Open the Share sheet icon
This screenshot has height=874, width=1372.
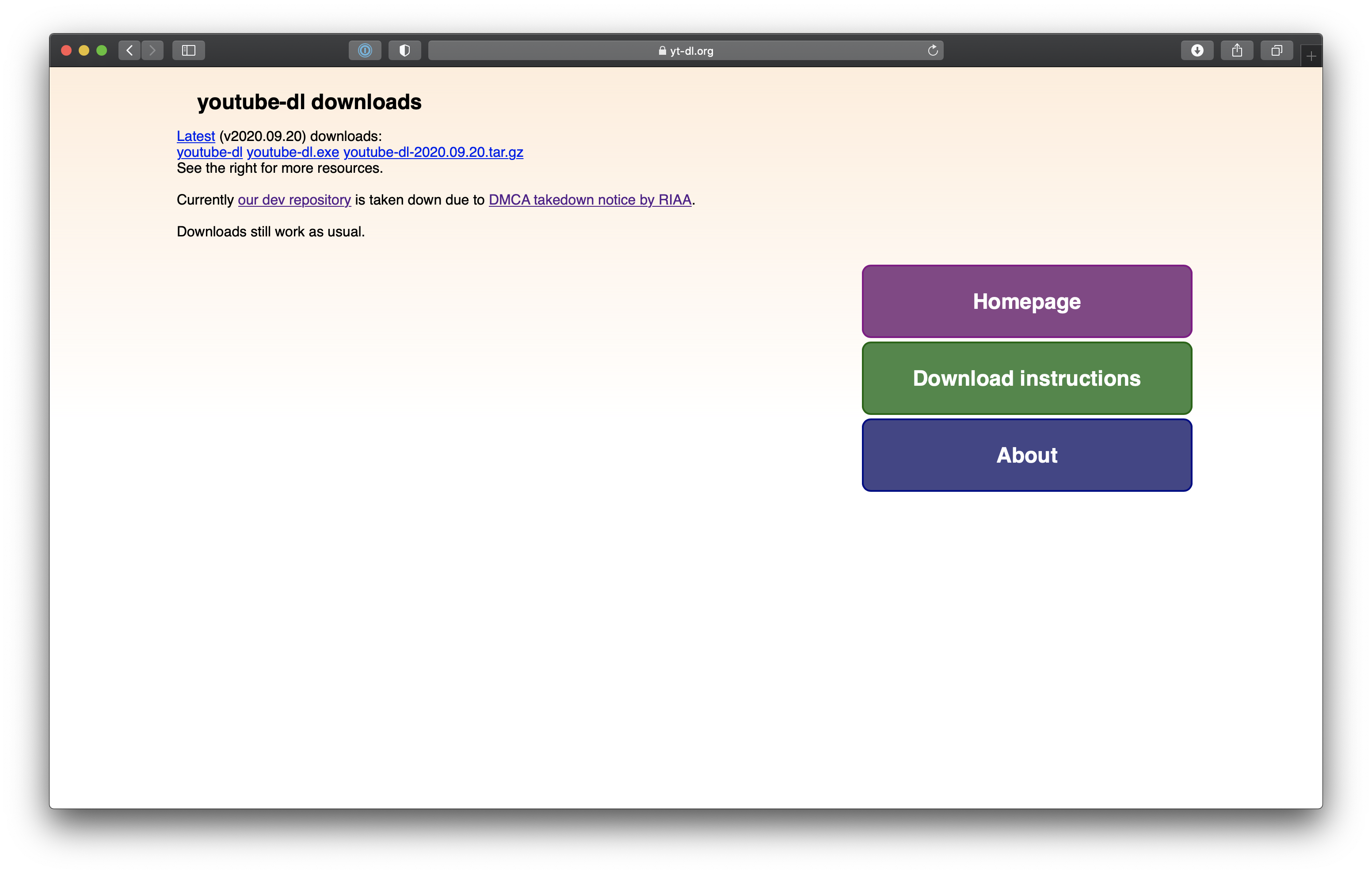1237,50
